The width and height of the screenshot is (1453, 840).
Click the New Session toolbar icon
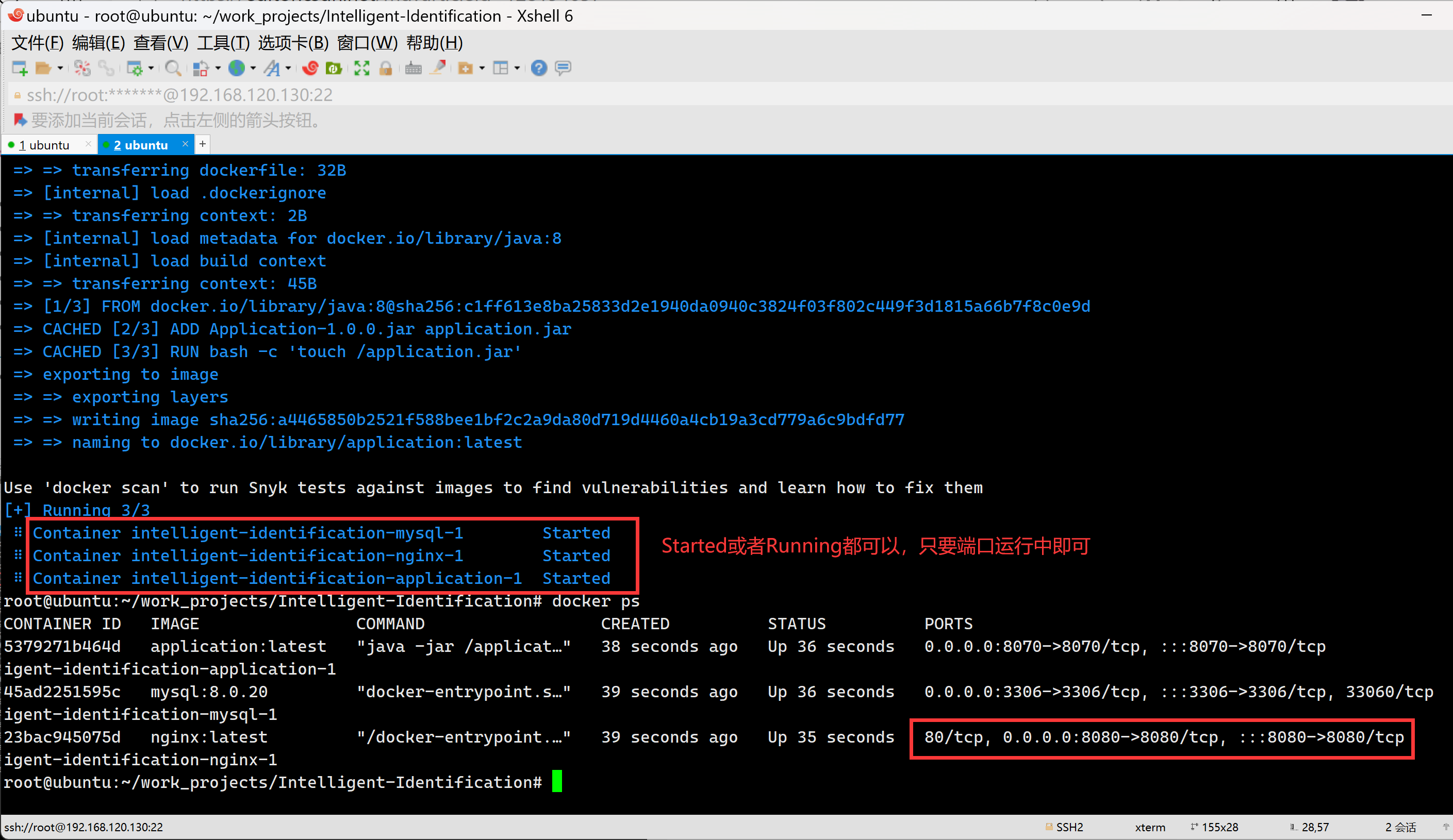point(20,69)
